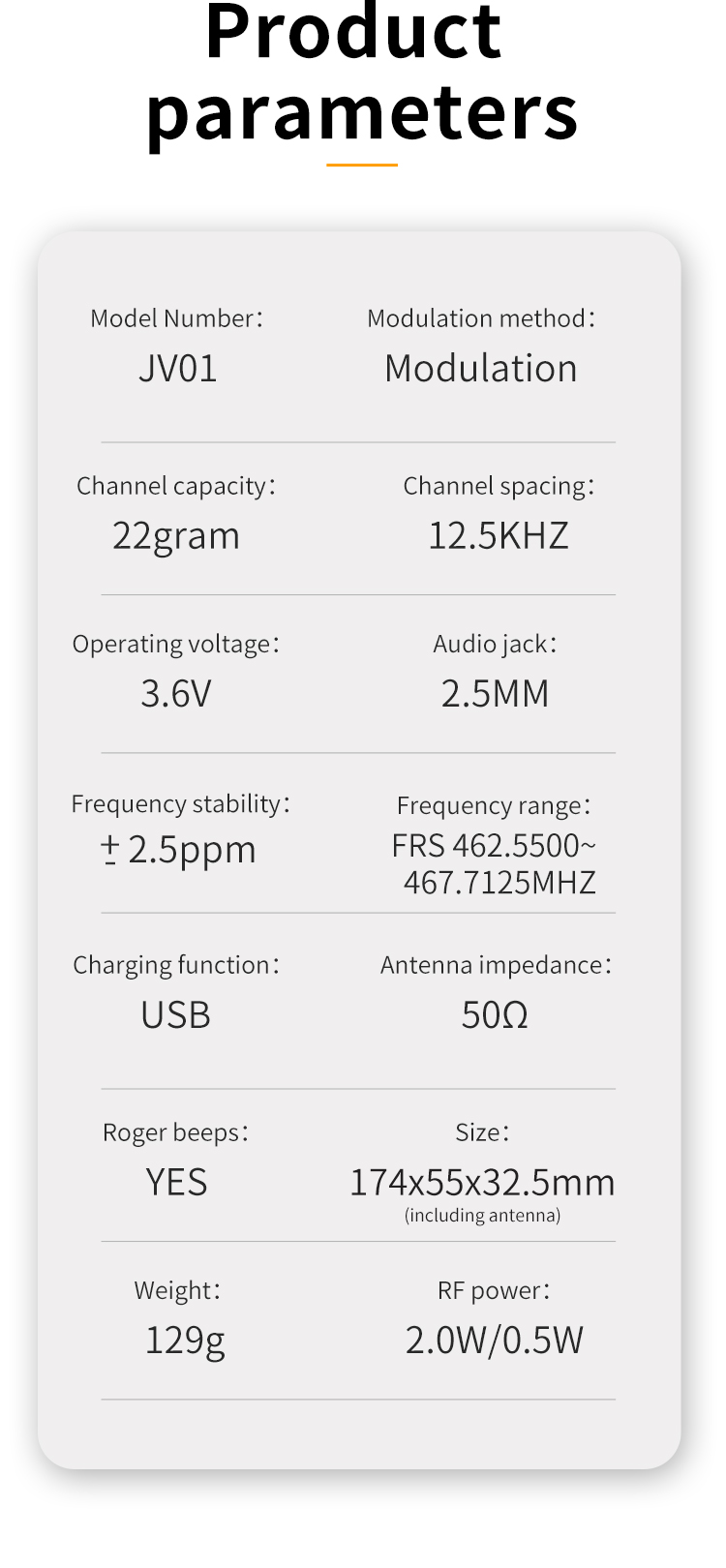The height and width of the screenshot is (1568, 726).
Task: Click the 12.5KHZ channel spacing value
Action: click(x=499, y=536)
